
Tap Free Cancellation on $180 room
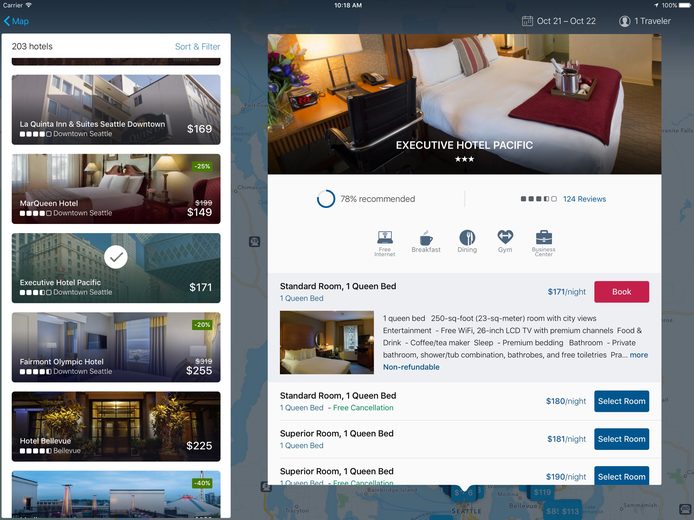point(363,408)
